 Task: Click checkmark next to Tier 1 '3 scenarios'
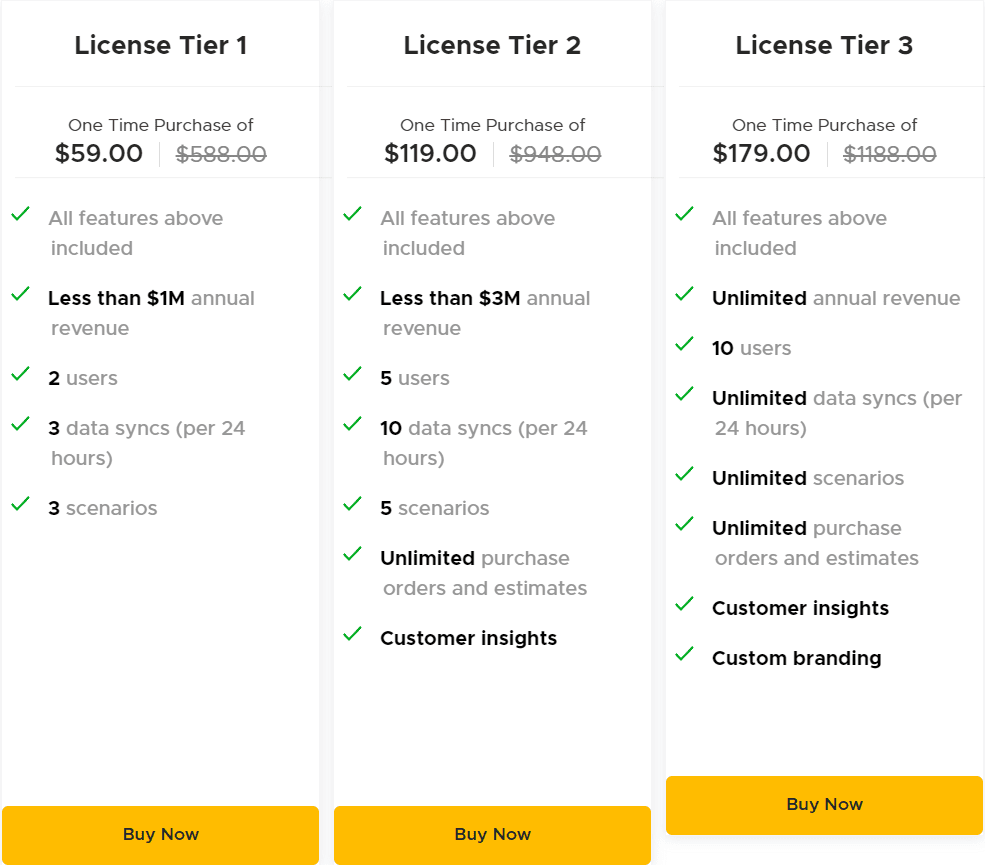point(20,504)
